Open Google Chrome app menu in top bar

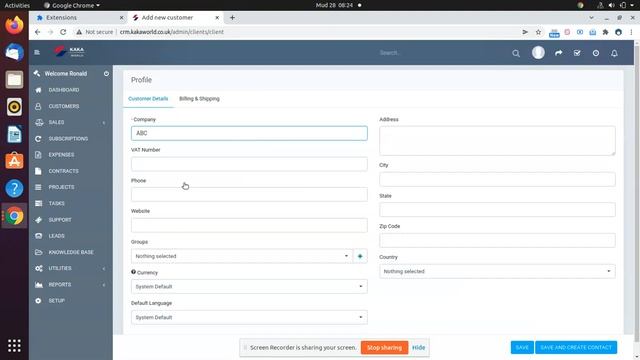[72, 5]
